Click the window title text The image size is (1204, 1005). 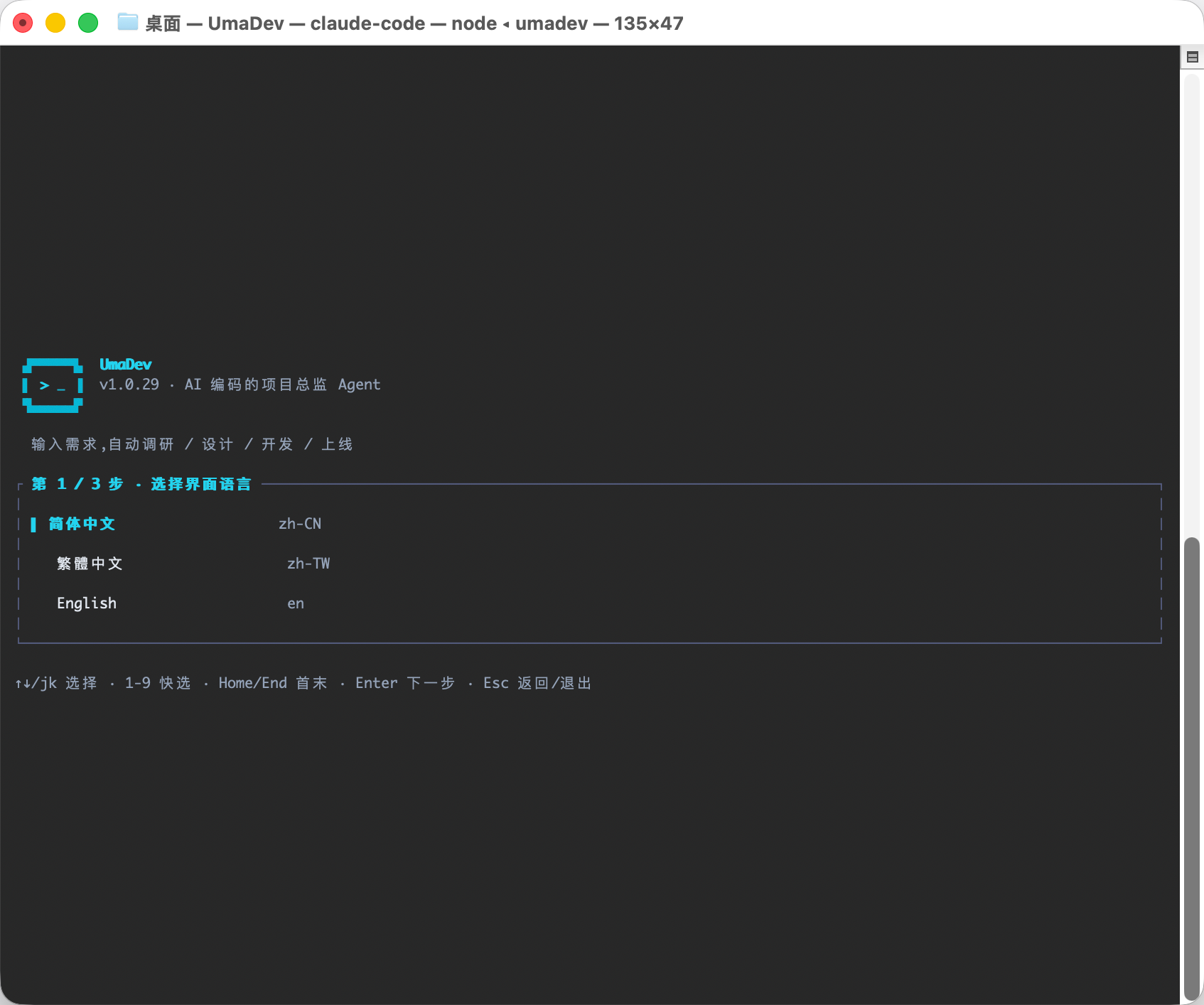[414, 23]
